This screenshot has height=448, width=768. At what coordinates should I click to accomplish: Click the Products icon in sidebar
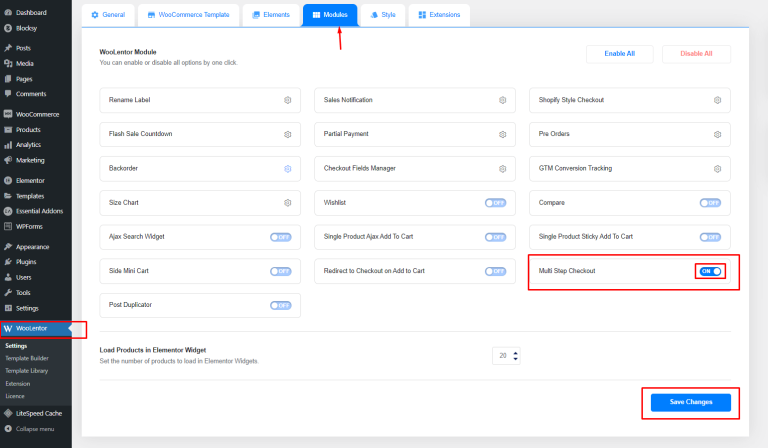tap(8, 130)
